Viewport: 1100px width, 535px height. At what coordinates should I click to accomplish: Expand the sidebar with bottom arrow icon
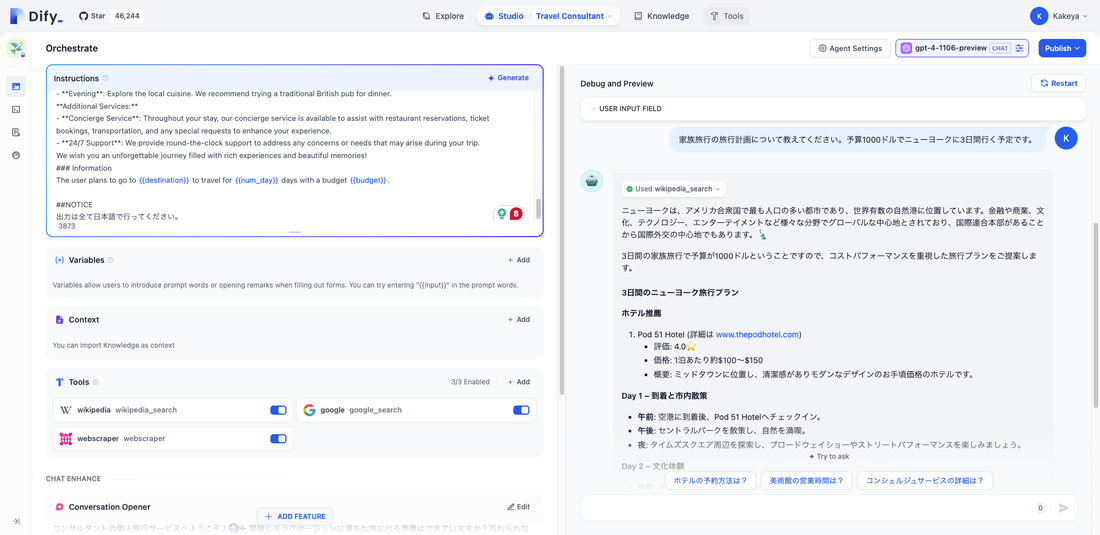coord(16,521)
